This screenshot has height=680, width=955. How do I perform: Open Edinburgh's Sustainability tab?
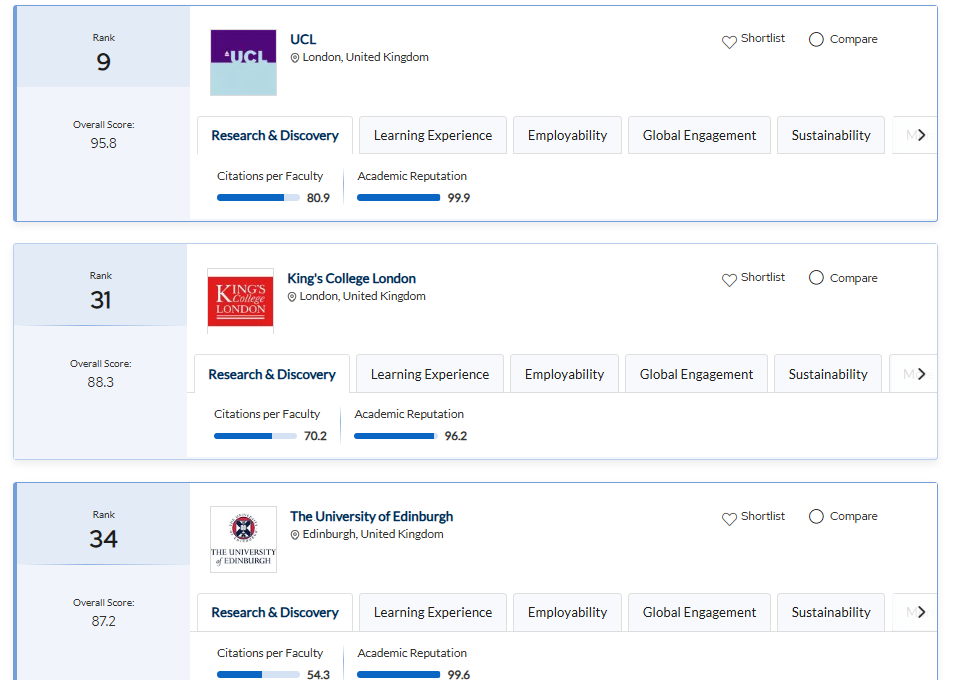pos(831,612)
